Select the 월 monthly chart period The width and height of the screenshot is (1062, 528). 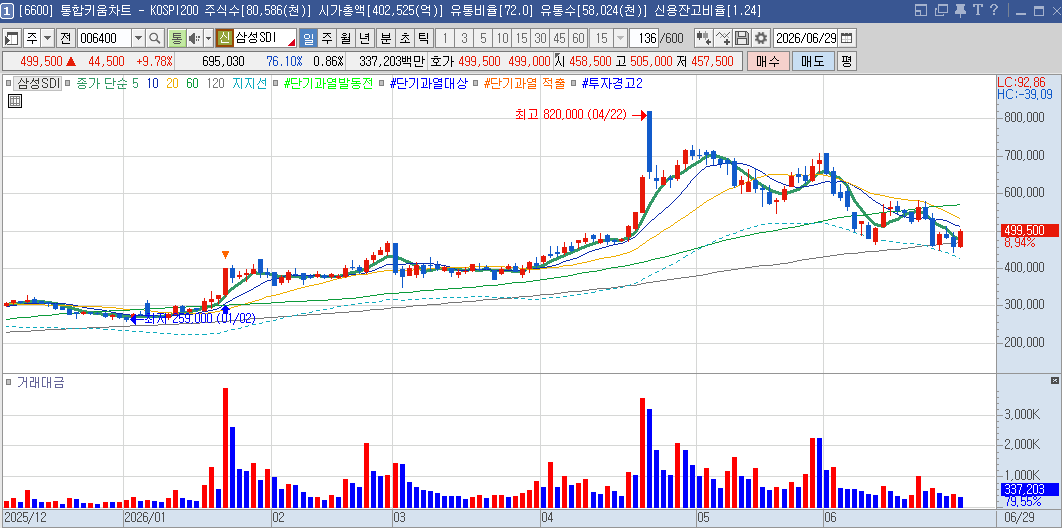point(346,38)
